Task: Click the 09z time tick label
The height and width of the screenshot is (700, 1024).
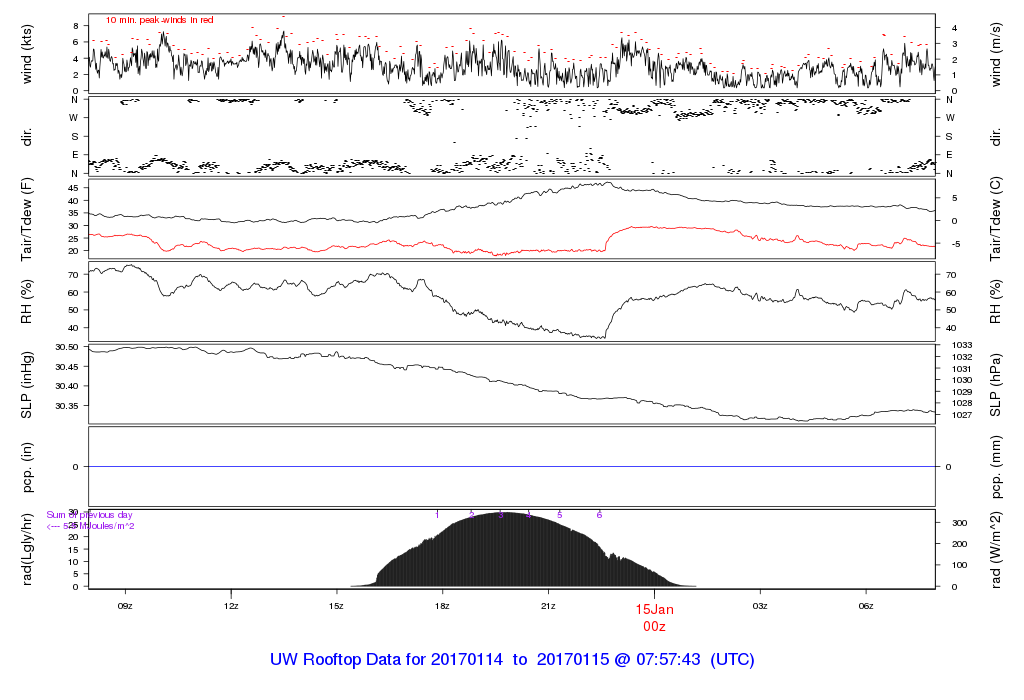Action: (125, 606)
